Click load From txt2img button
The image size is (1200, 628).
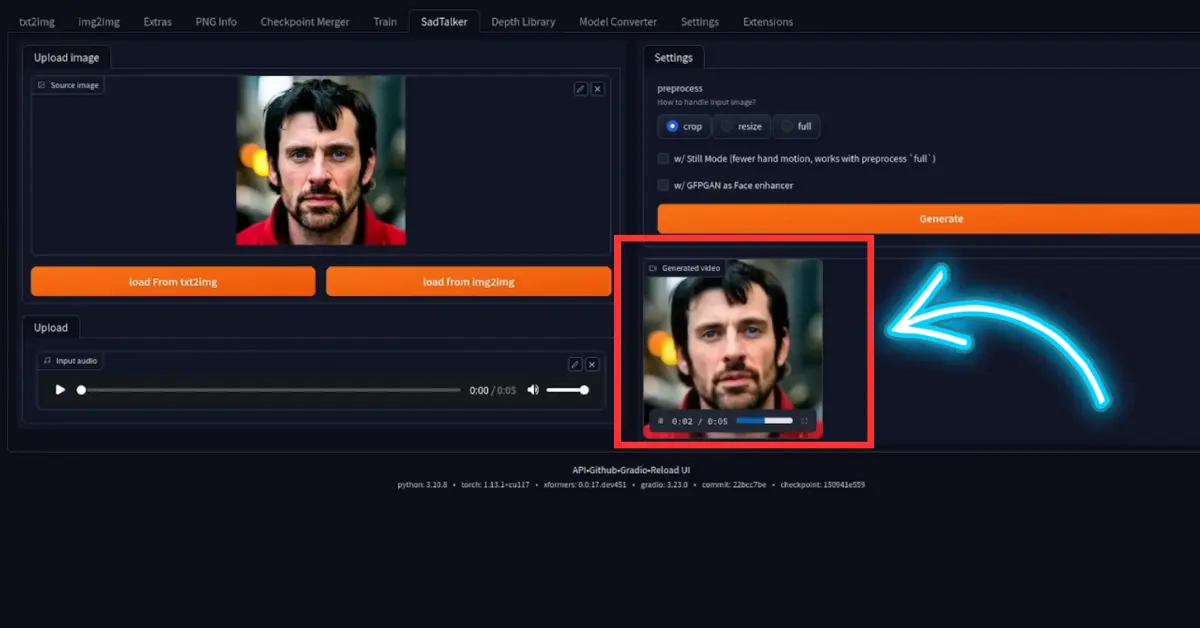coord(173,282)
